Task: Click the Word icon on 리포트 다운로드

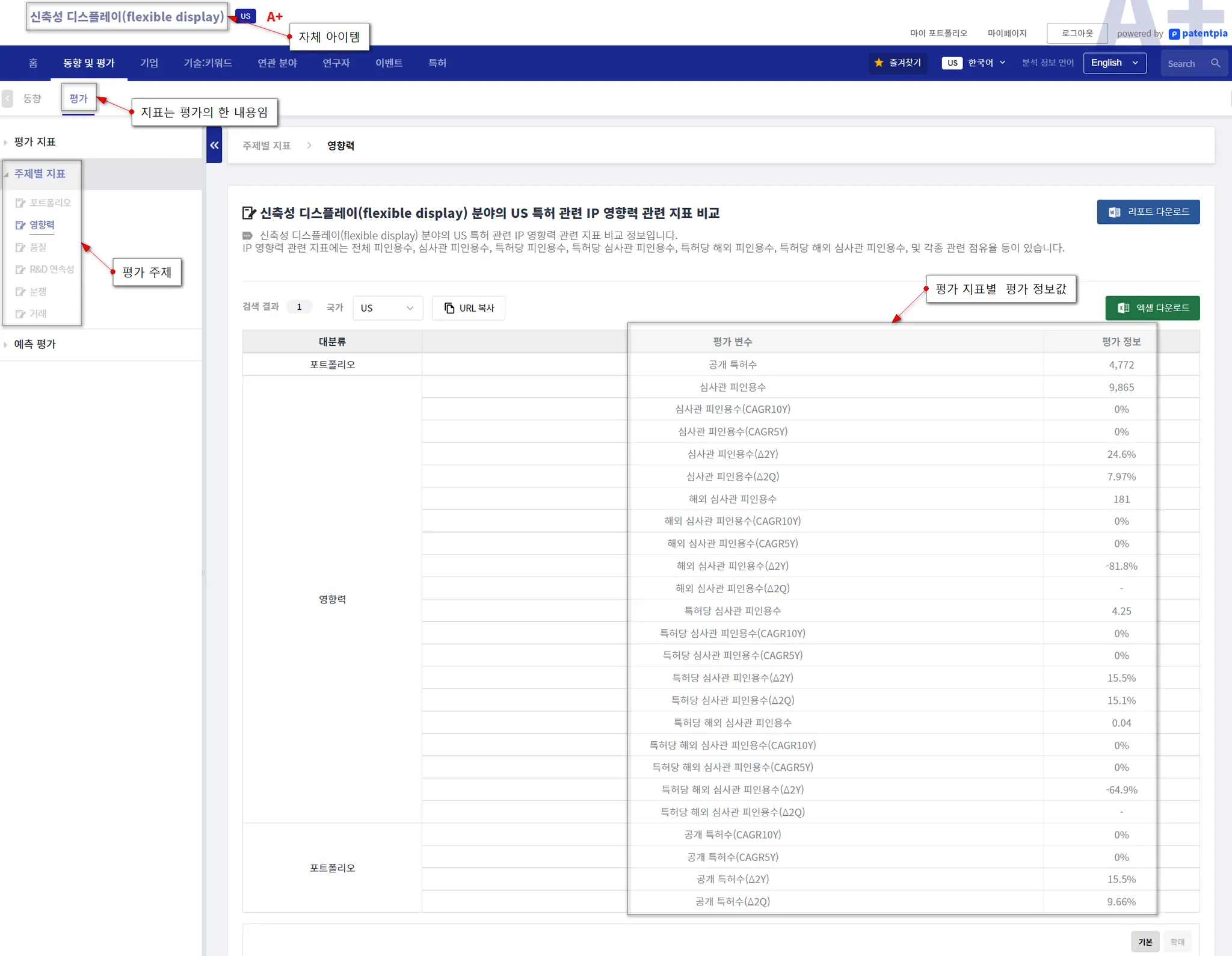Action: [1114, 212]
